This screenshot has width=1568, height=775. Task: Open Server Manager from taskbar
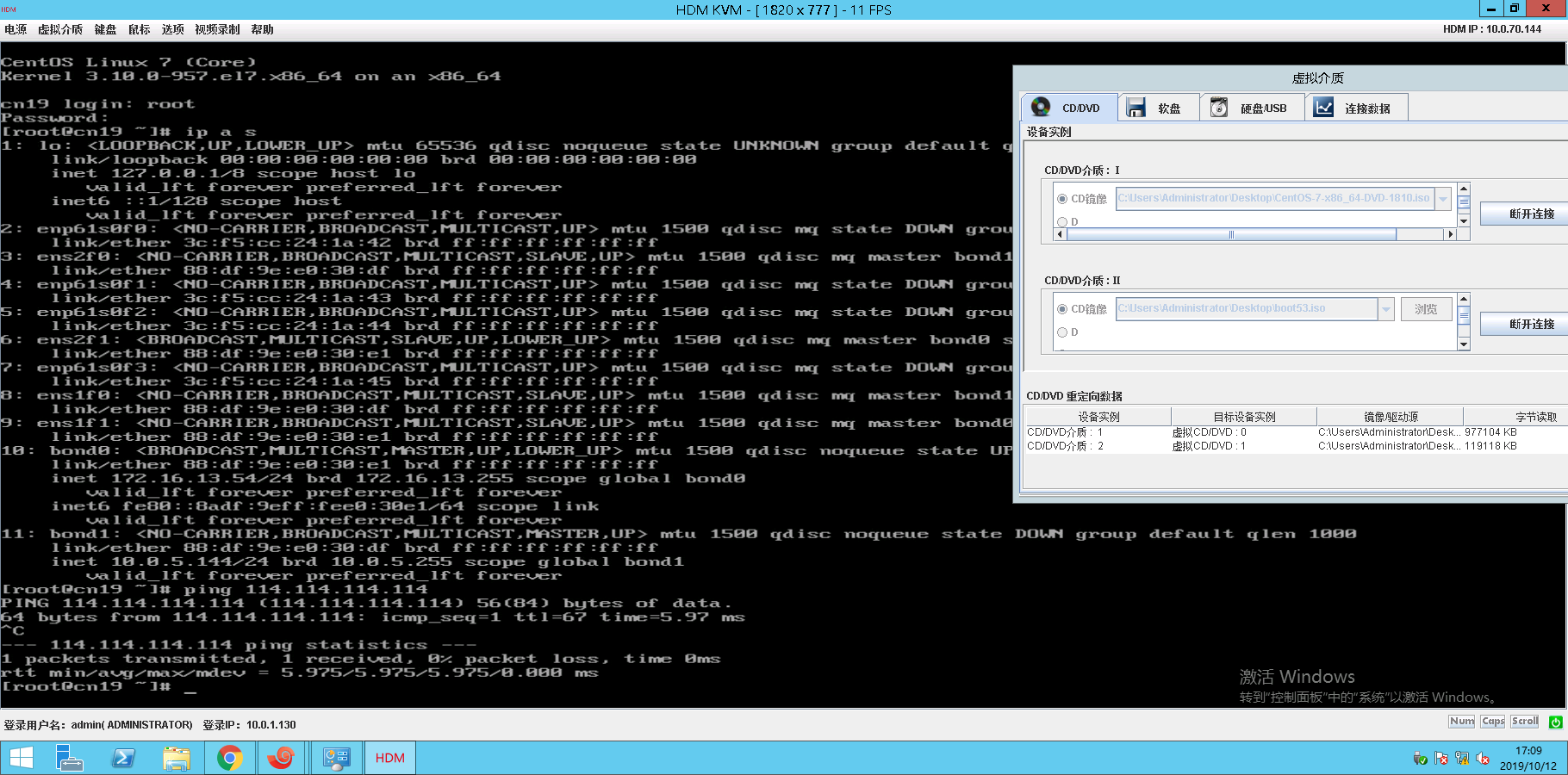pos(69,758)
